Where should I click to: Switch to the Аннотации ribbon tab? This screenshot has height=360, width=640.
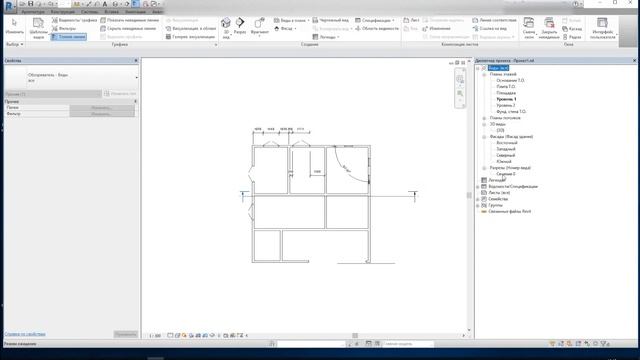[x=135, y=12]
